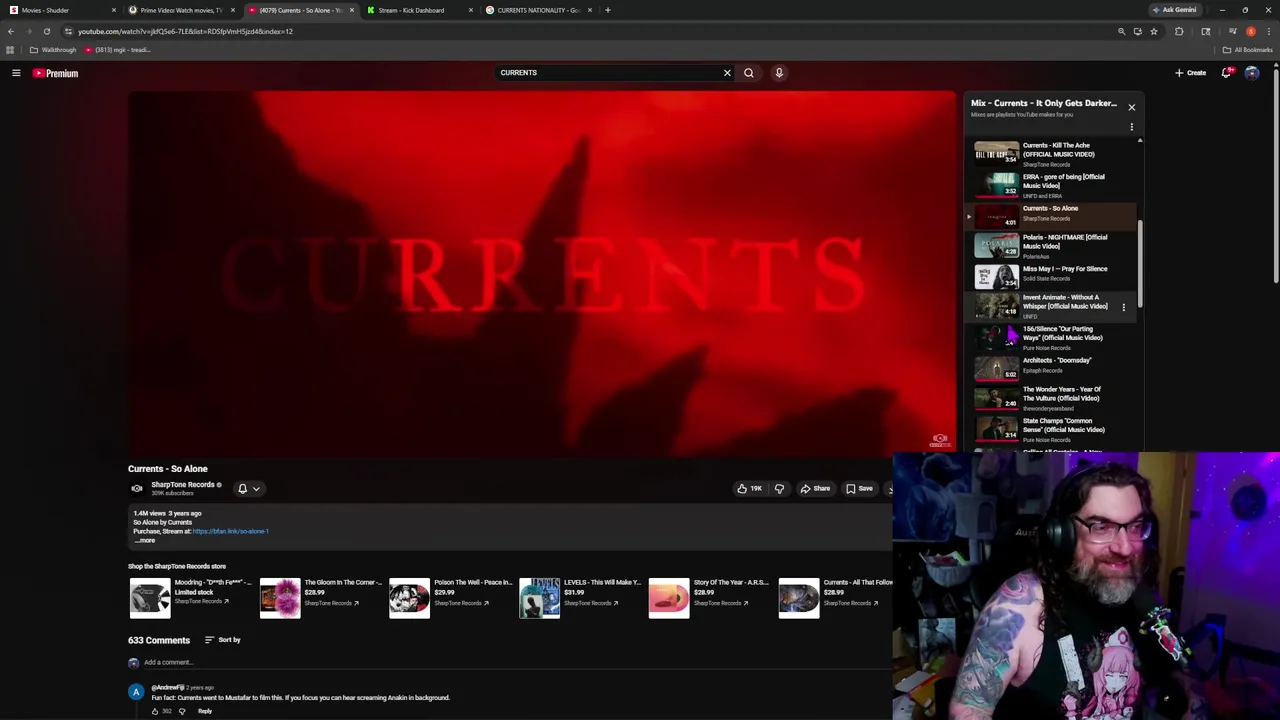The image size is (1280, 720).
Task: Bookmark page with star icon
Action: pos(1153,31)
